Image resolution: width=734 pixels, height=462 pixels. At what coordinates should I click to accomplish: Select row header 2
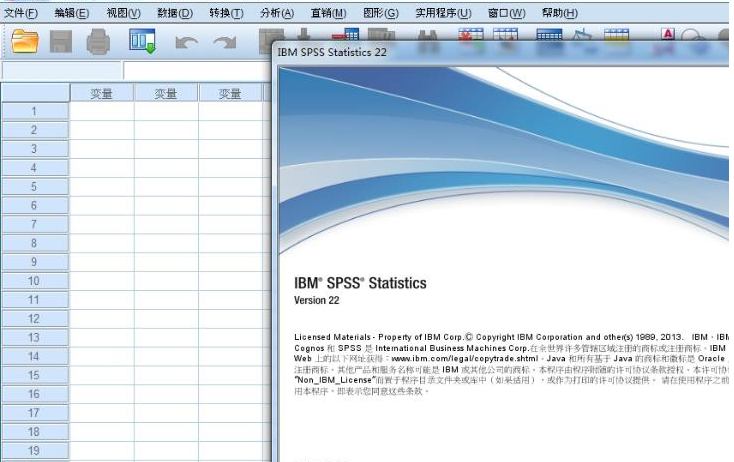click(x=35, y=130)
